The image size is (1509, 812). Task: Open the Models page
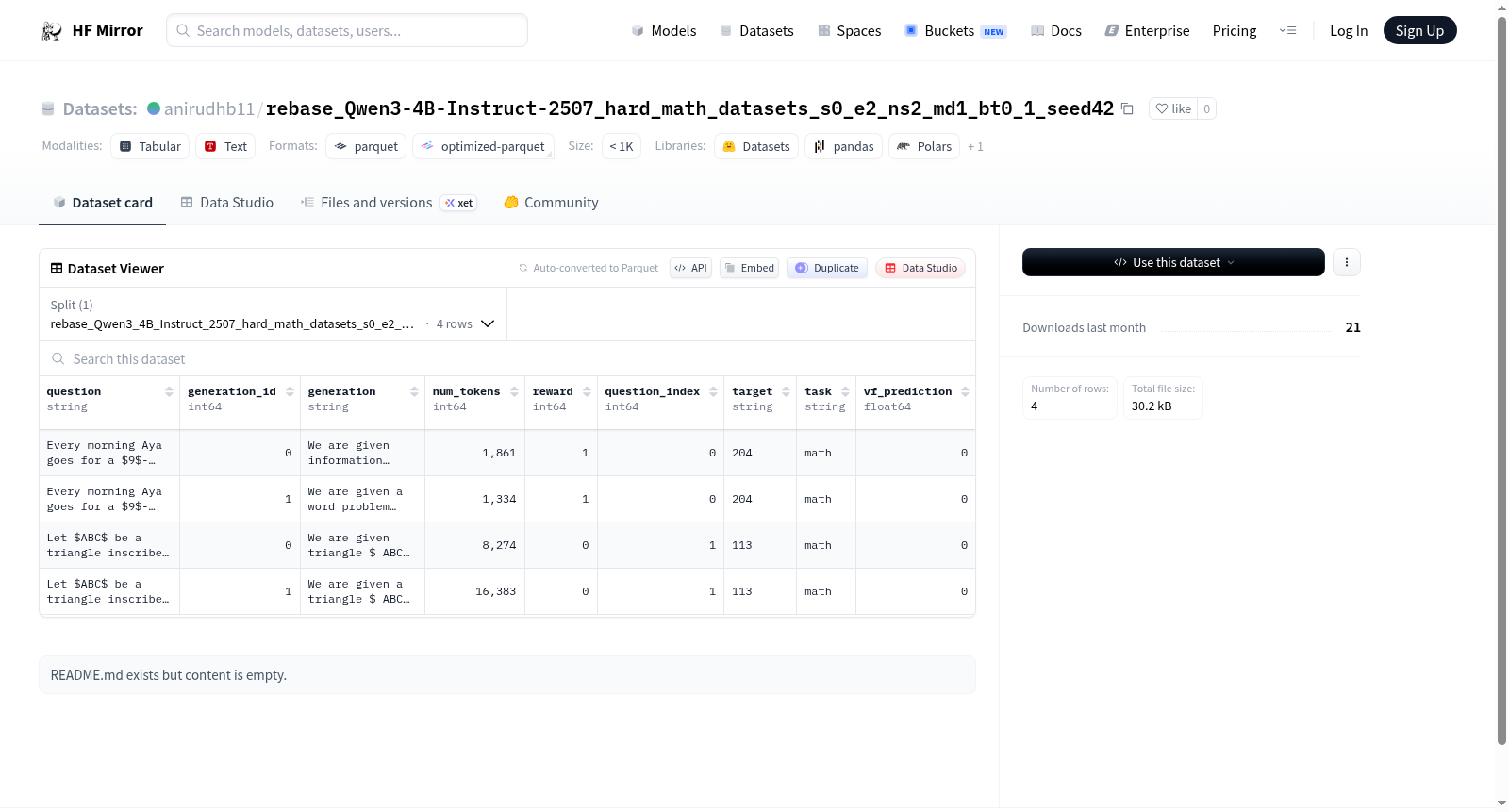coord(664,31)
